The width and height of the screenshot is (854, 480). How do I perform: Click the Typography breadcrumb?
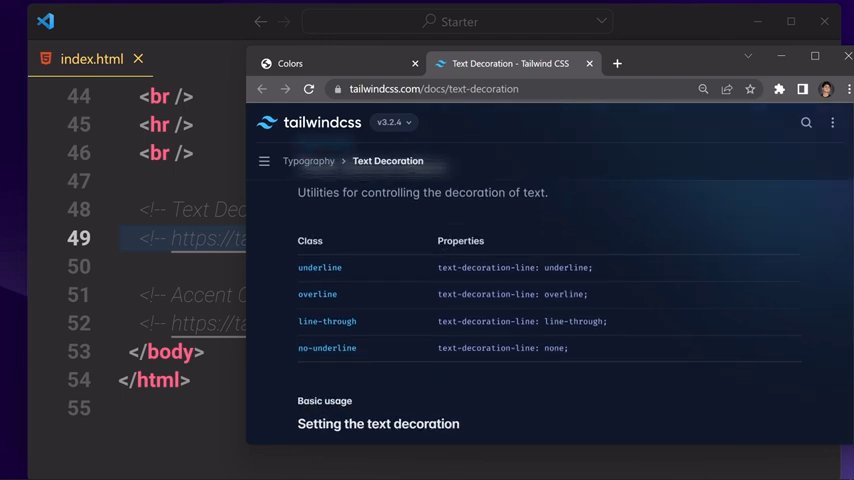[x=308, y=161]
